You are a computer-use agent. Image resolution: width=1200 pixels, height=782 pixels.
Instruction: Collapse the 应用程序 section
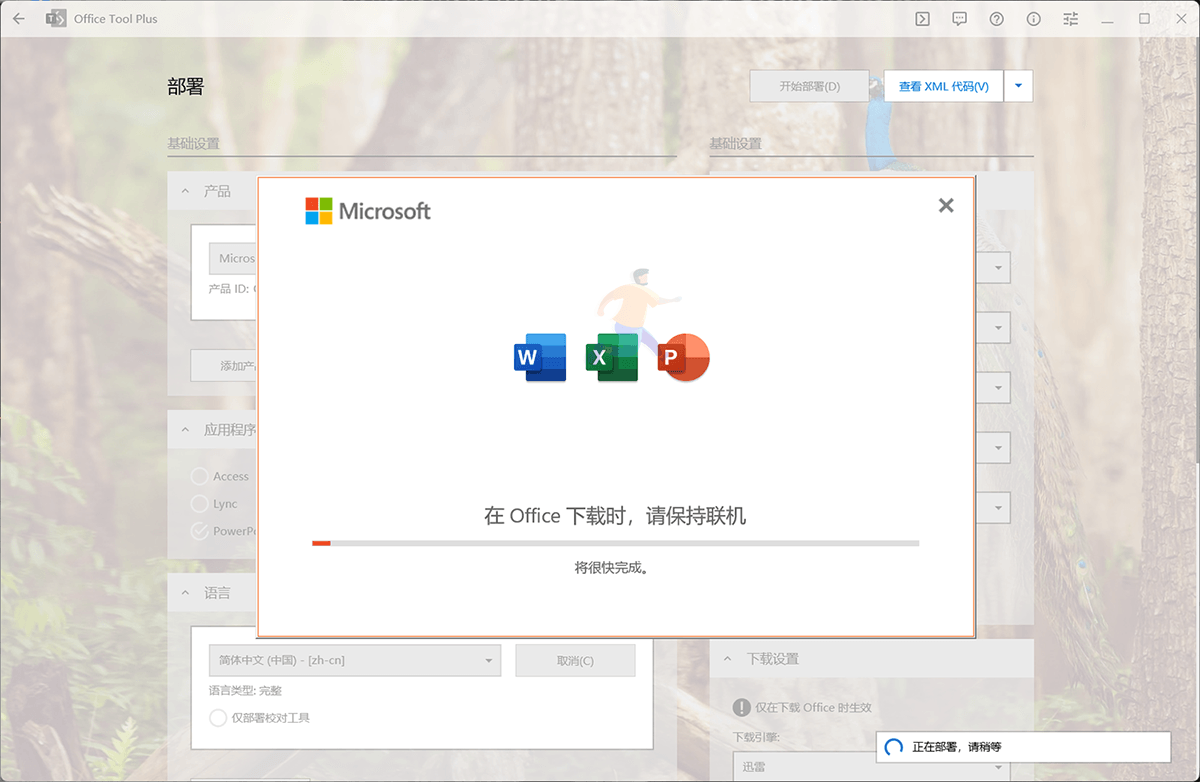185,430
